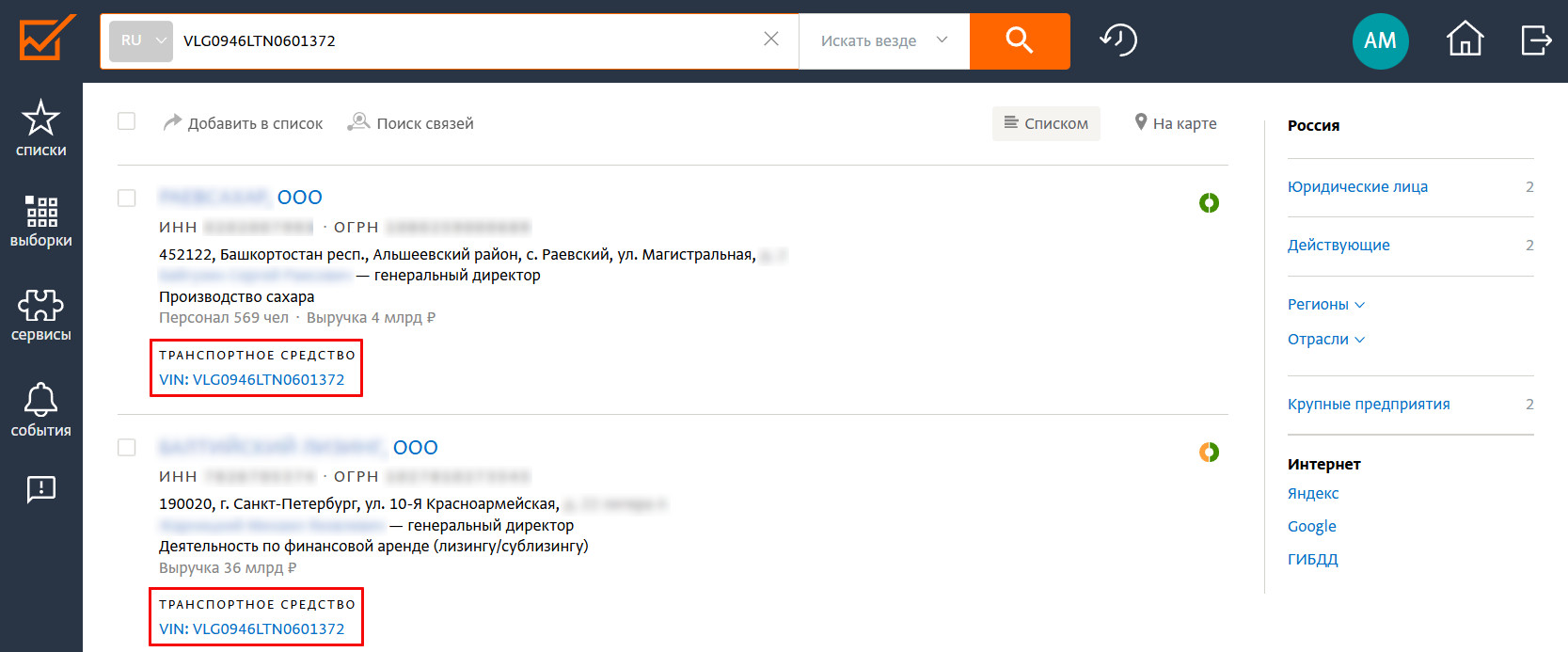The height and width of the screenshot is (652, 1568).
Task: Open Сервисы puzzle sidebar item
Action: coord(40,315)
